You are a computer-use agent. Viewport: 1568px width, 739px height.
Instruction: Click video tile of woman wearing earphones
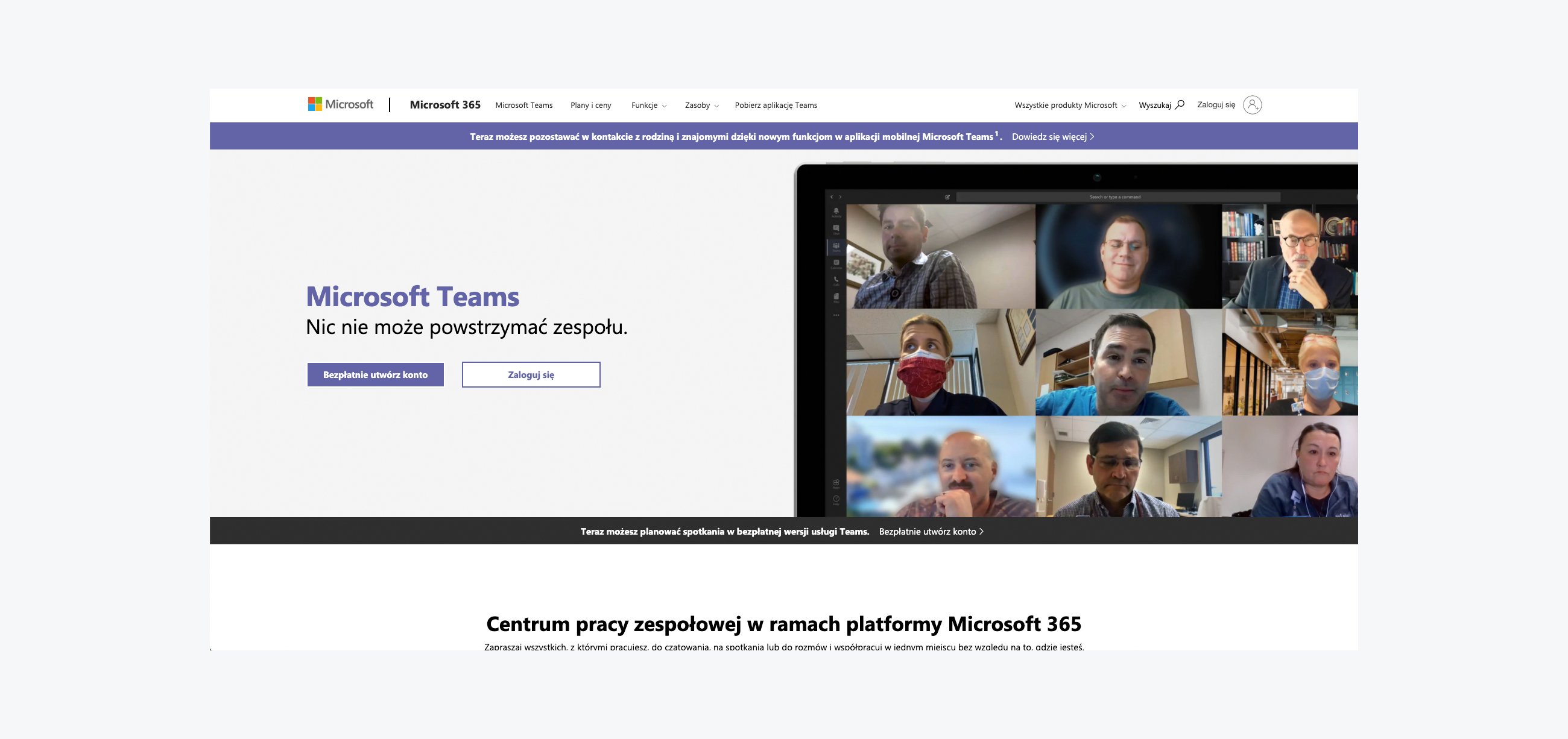1290,467
